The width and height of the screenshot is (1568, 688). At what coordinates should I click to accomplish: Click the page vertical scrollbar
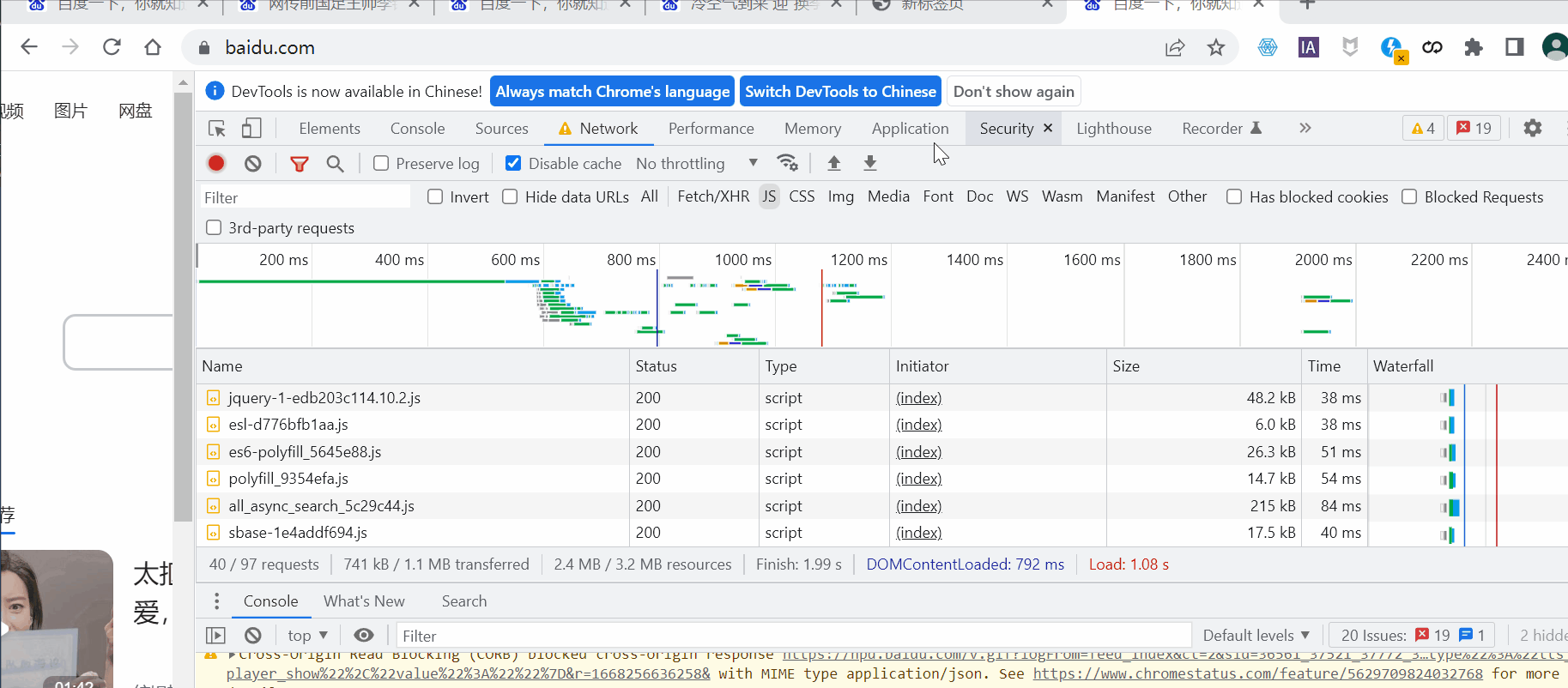point(182,308)
